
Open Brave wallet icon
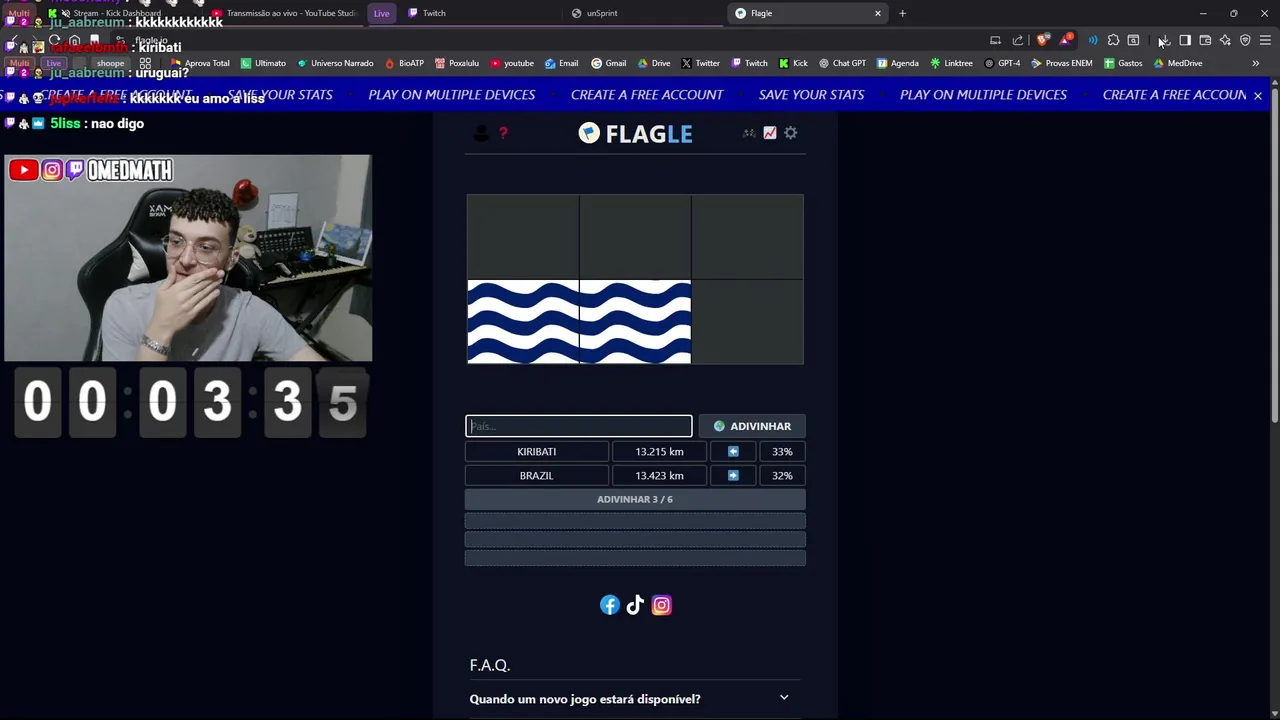pos(1205,40)
